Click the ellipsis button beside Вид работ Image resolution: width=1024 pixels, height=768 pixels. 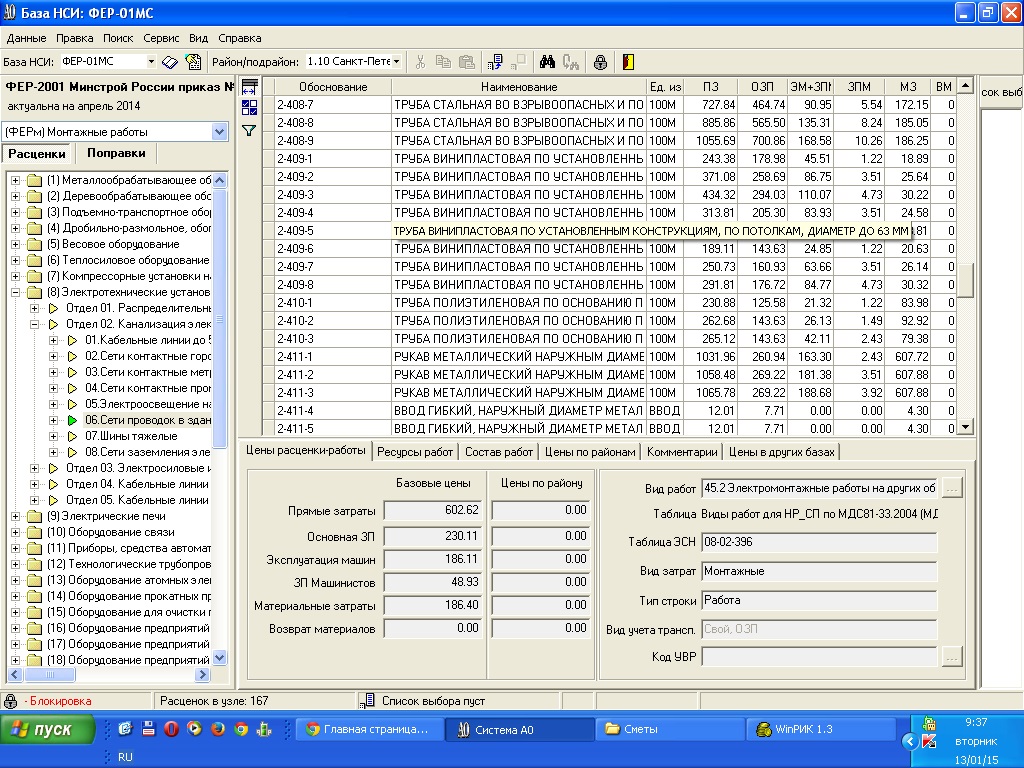(x=951, y=488)
